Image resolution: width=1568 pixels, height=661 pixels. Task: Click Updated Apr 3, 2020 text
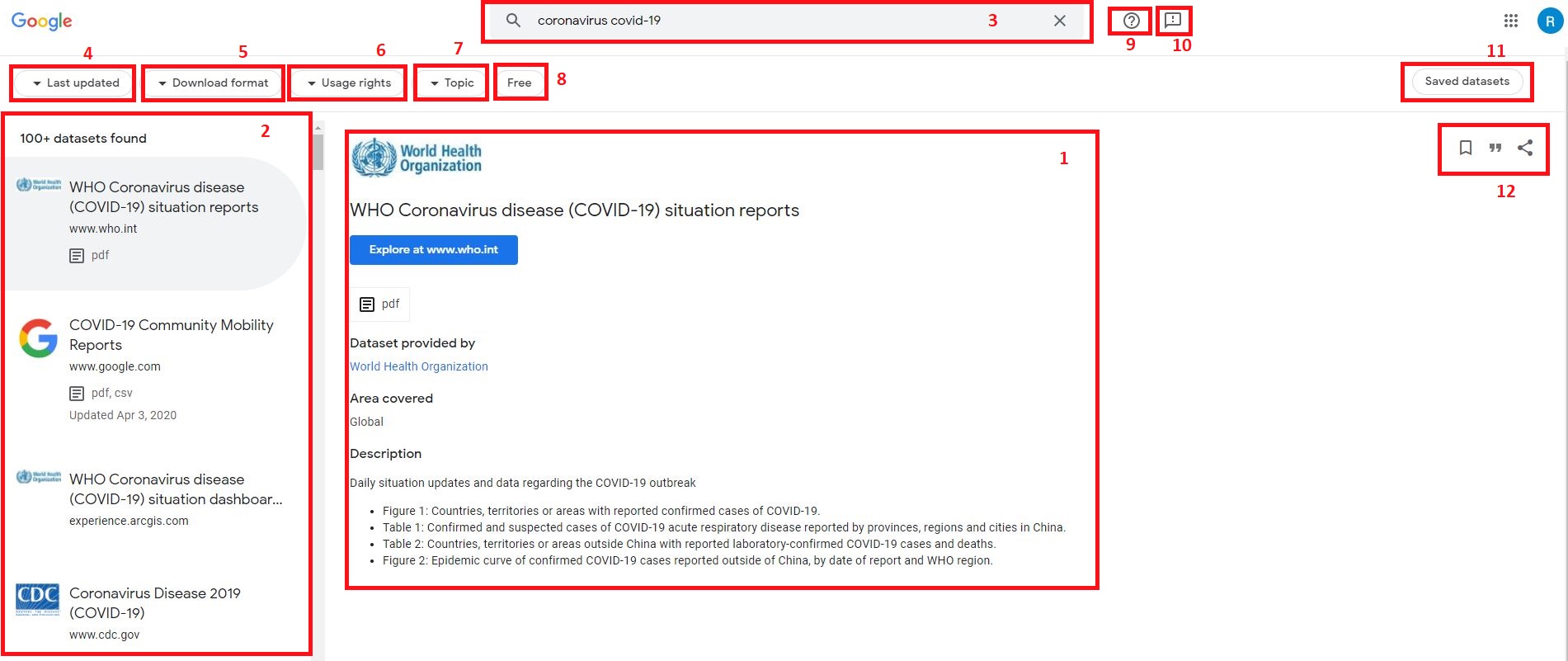(x=123, y=415)
